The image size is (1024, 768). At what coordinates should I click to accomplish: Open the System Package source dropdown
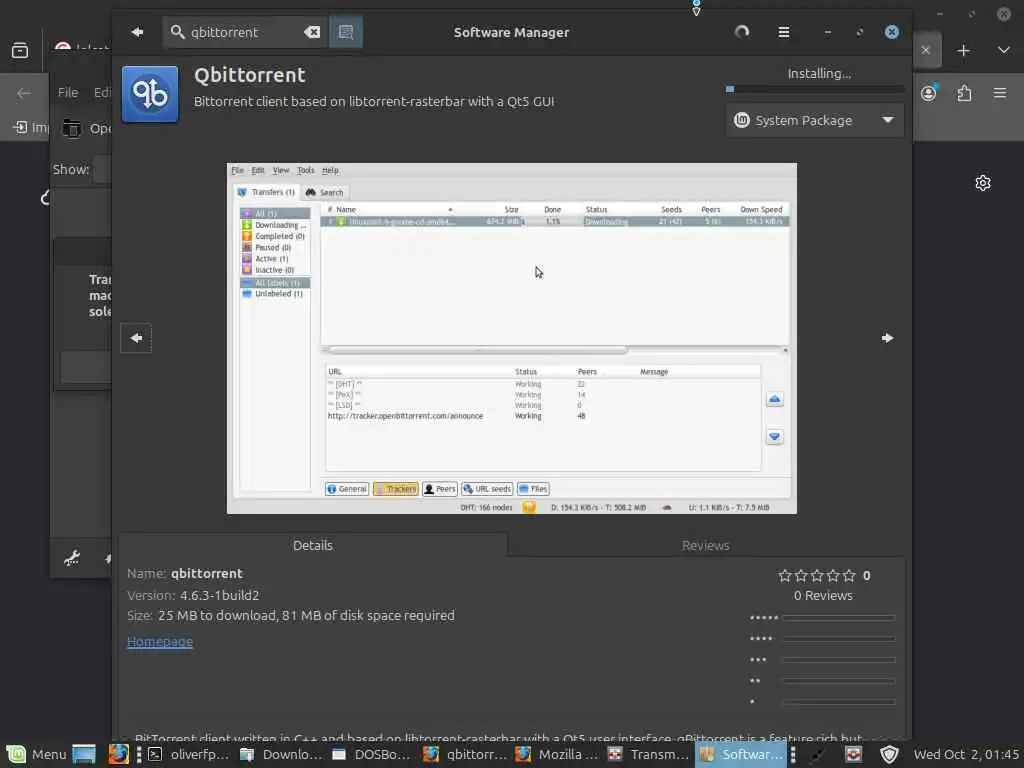[815, 120]
